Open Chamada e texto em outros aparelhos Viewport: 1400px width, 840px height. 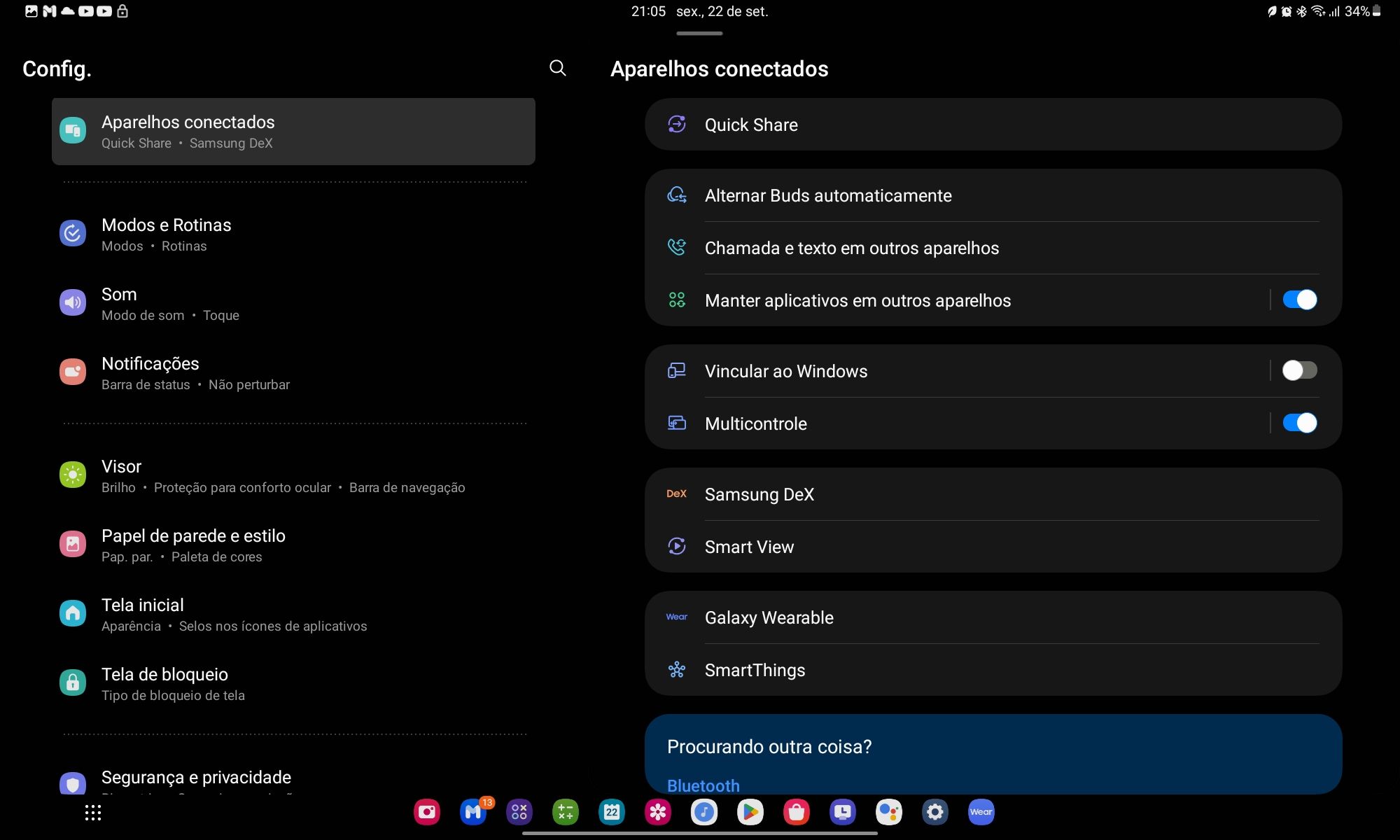[993, 248]
